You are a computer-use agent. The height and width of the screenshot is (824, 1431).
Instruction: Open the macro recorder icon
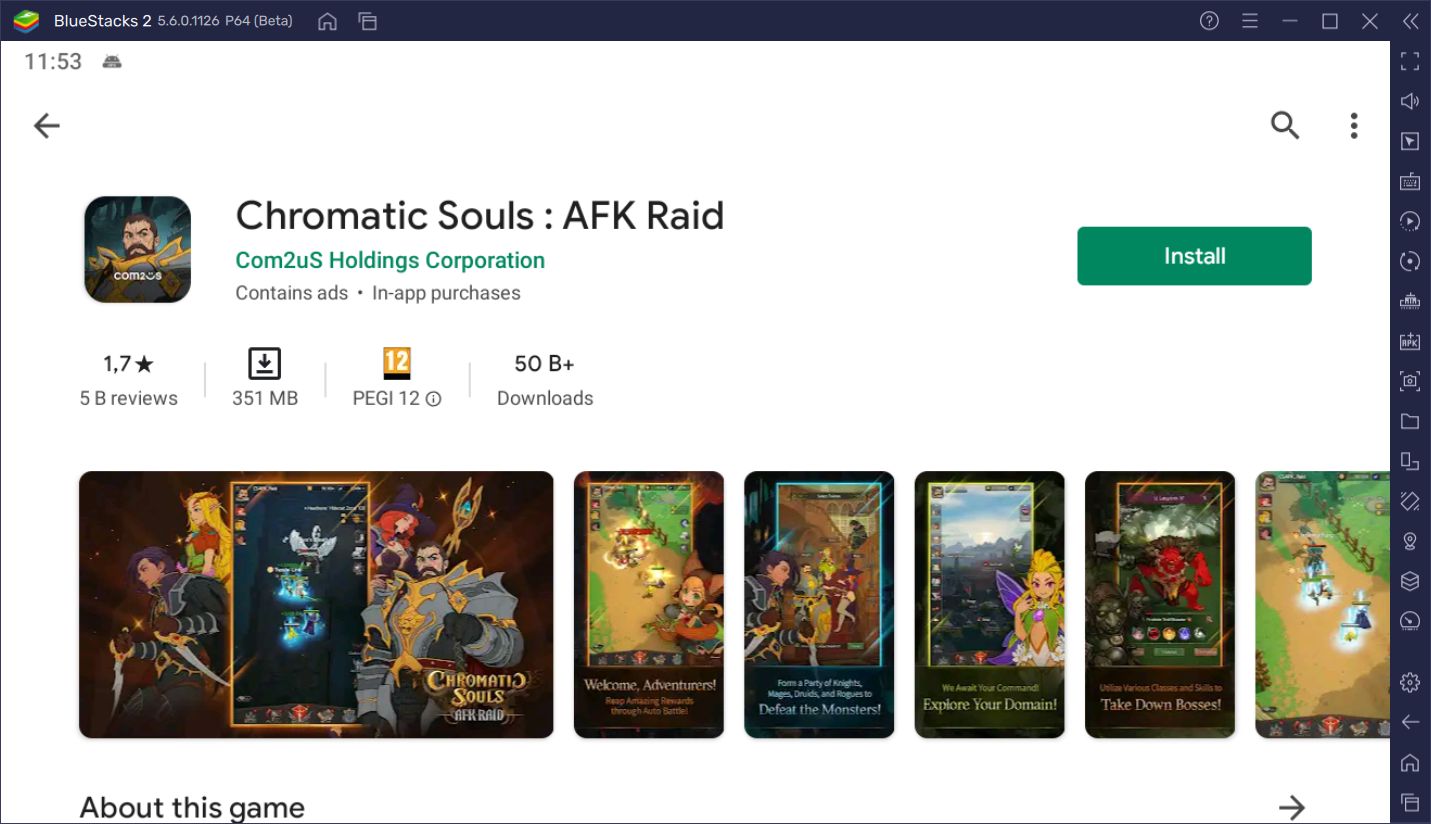pyautogui.click(x=1410, y=221)
